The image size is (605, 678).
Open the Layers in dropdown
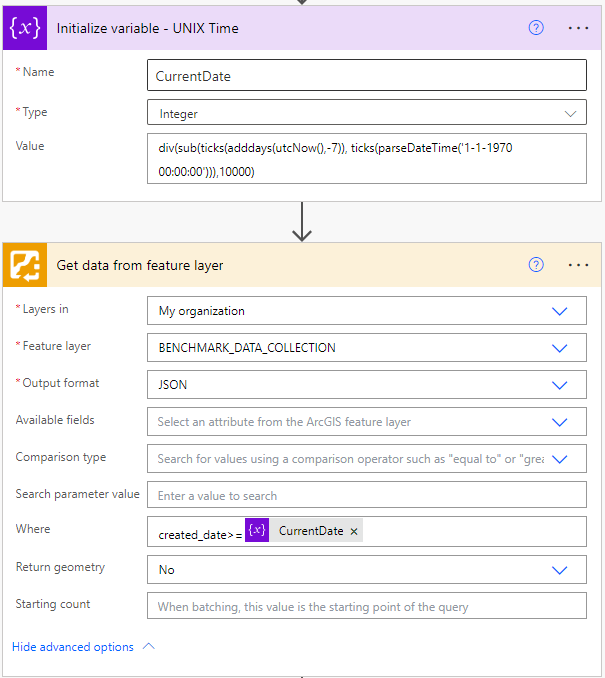click(560, 311)
